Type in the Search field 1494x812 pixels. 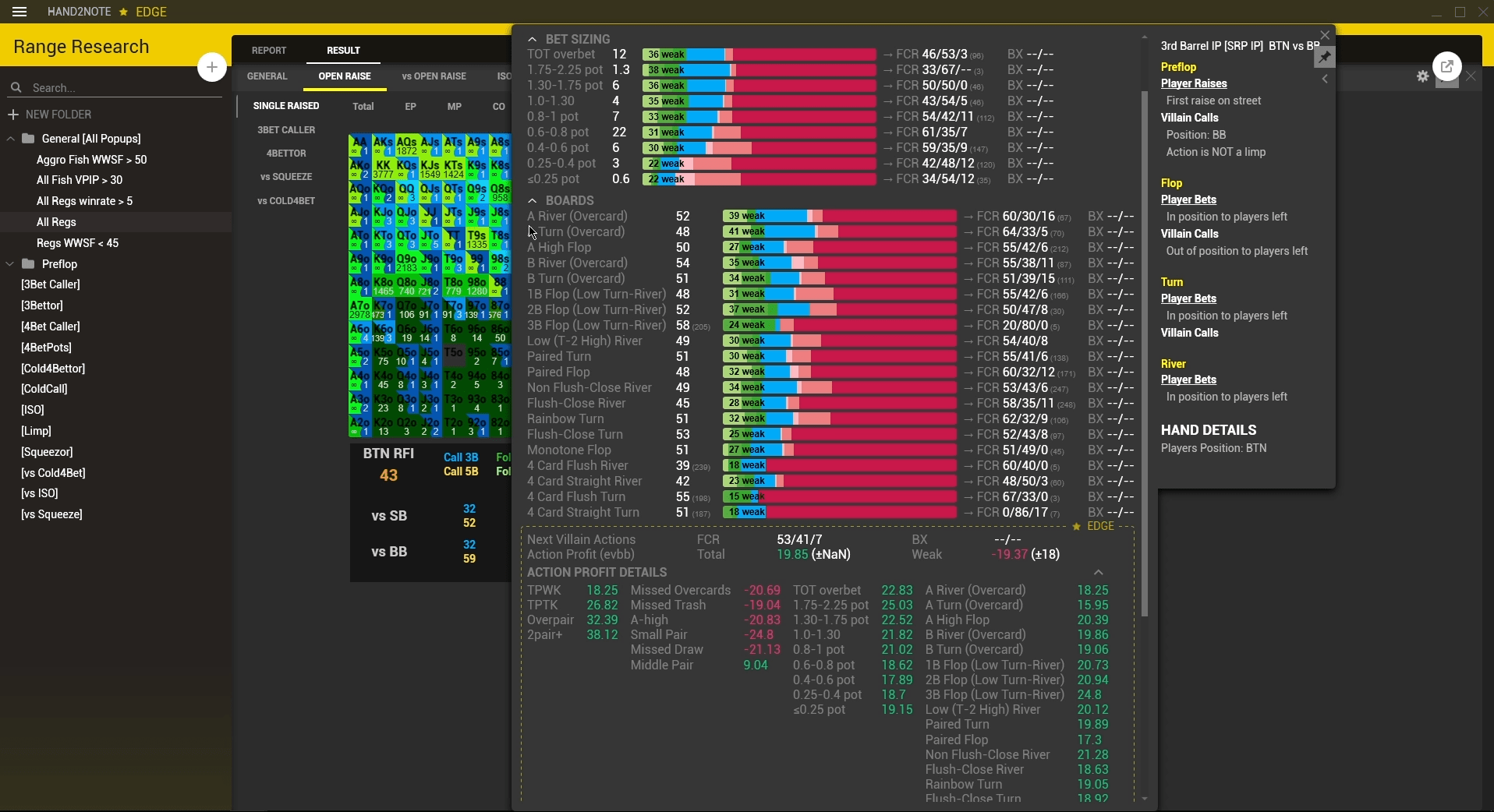point(117,88)
